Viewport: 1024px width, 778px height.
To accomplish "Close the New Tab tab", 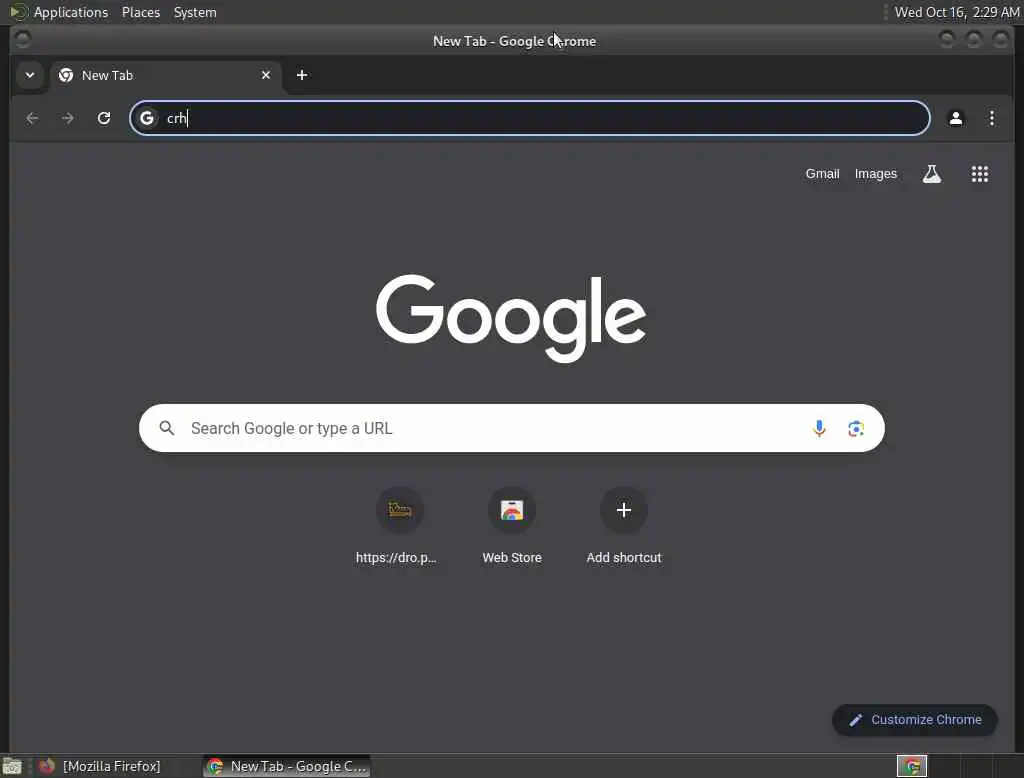I will (x=266, y=75).
